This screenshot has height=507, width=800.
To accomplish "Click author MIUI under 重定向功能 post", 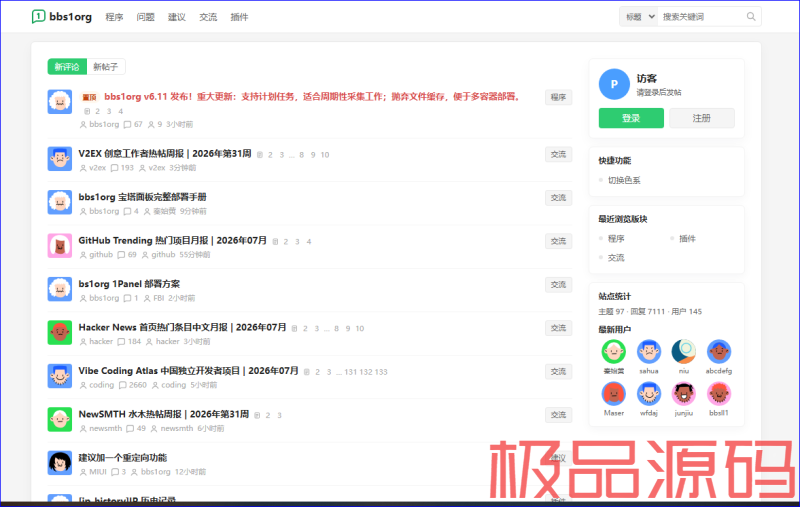I will pyautogui.click(x=97, y=472).
